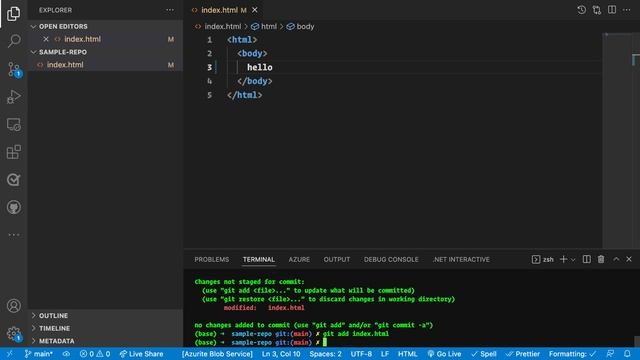Kill the terminal with trash icon
This screenshot has height=360, width=640.
tap(601, 259)
